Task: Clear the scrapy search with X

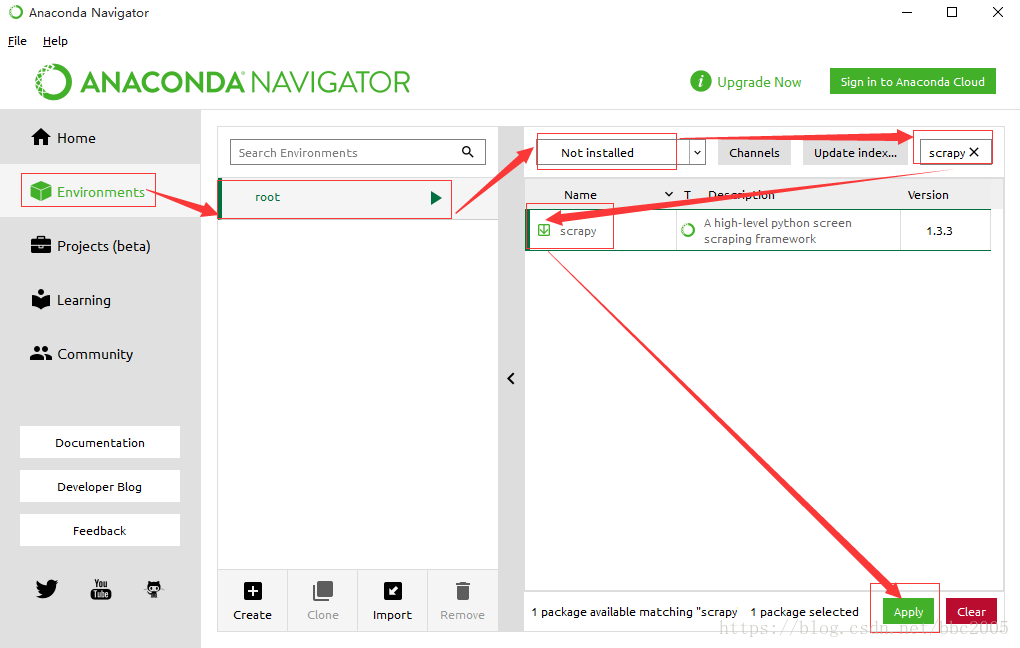Action: coord(974,152)
